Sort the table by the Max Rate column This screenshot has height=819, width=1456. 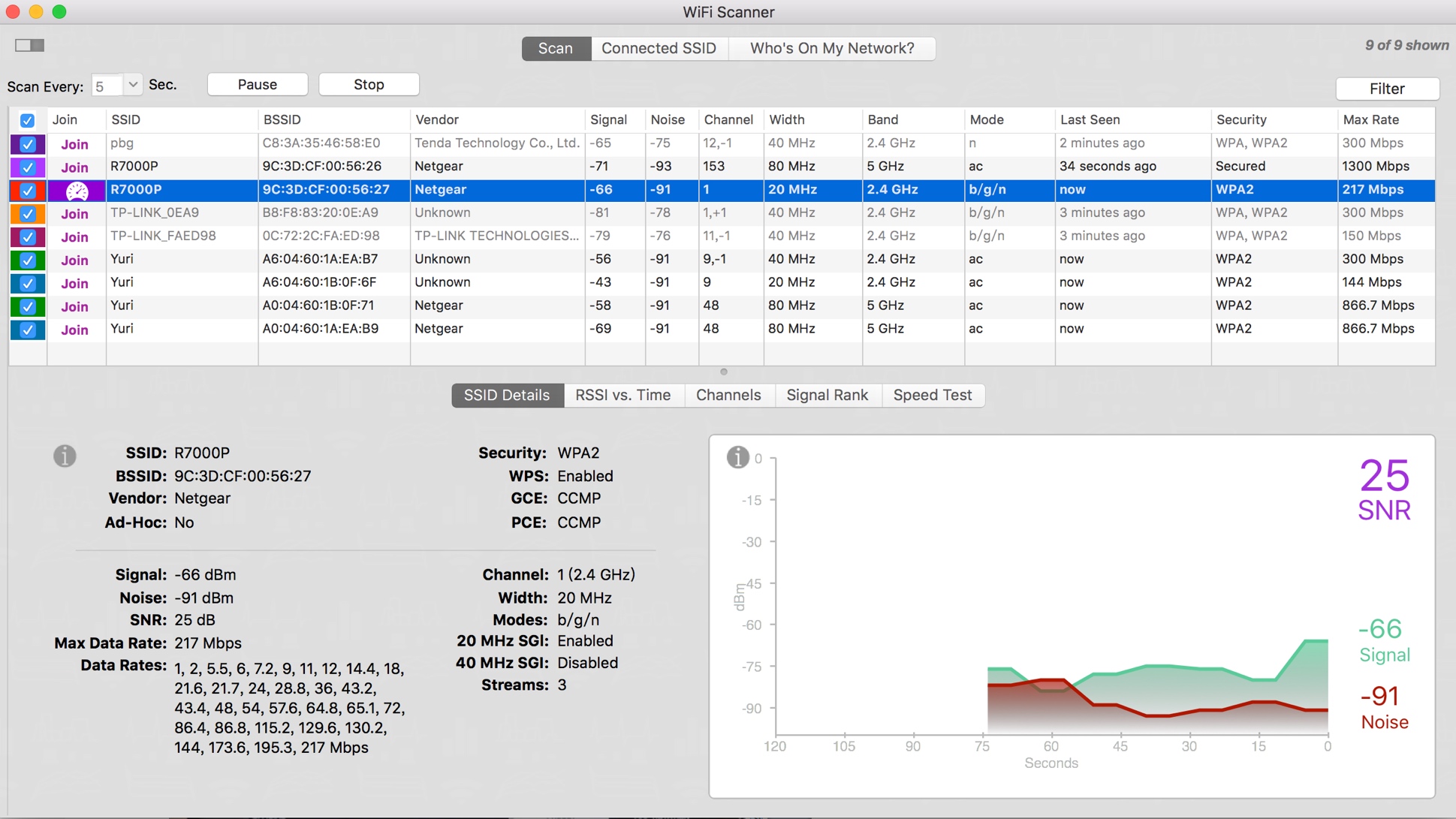[x=1370, y=120]
